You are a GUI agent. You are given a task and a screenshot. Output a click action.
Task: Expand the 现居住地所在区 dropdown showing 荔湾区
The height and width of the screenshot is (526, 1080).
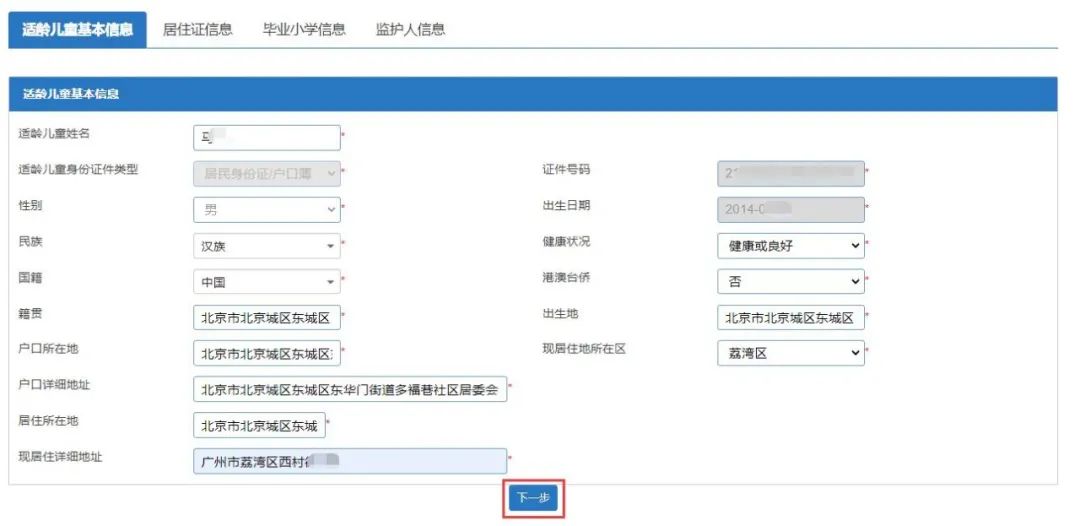point(790,353)
